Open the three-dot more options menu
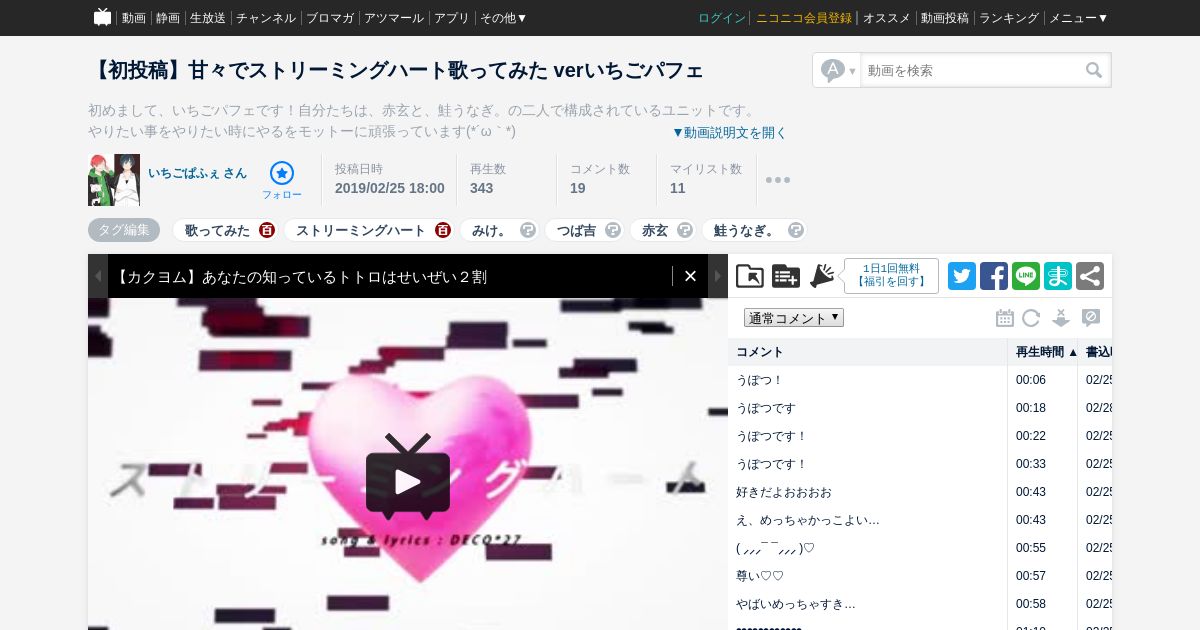Screen dimensions: 1200x630 pos(778,180)
